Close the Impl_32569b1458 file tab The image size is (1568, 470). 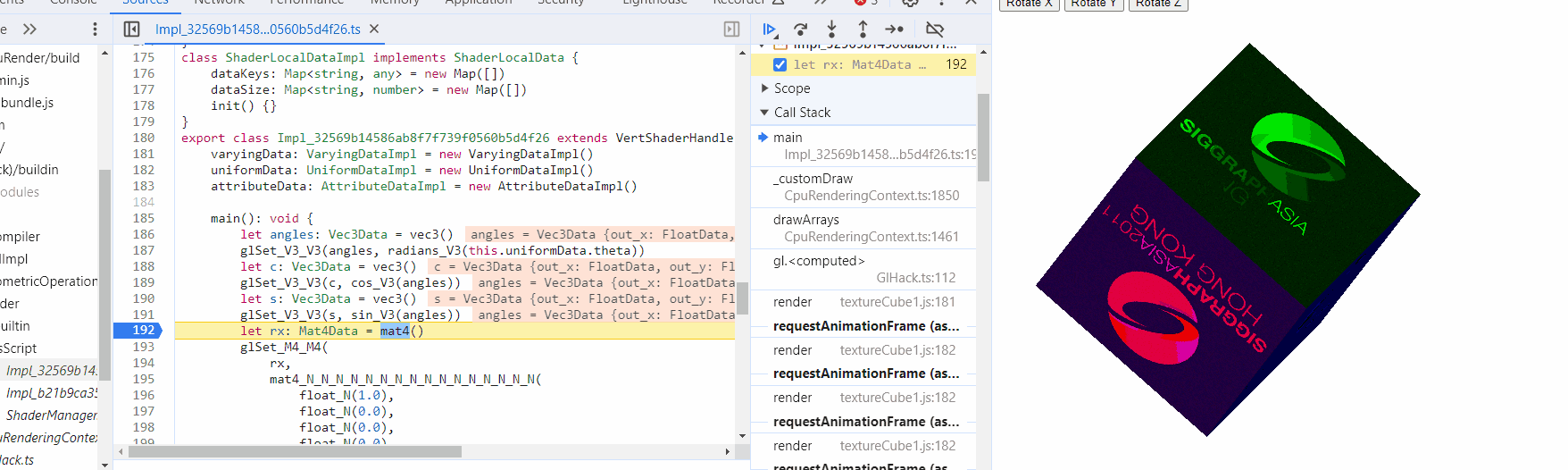[374, 29]
